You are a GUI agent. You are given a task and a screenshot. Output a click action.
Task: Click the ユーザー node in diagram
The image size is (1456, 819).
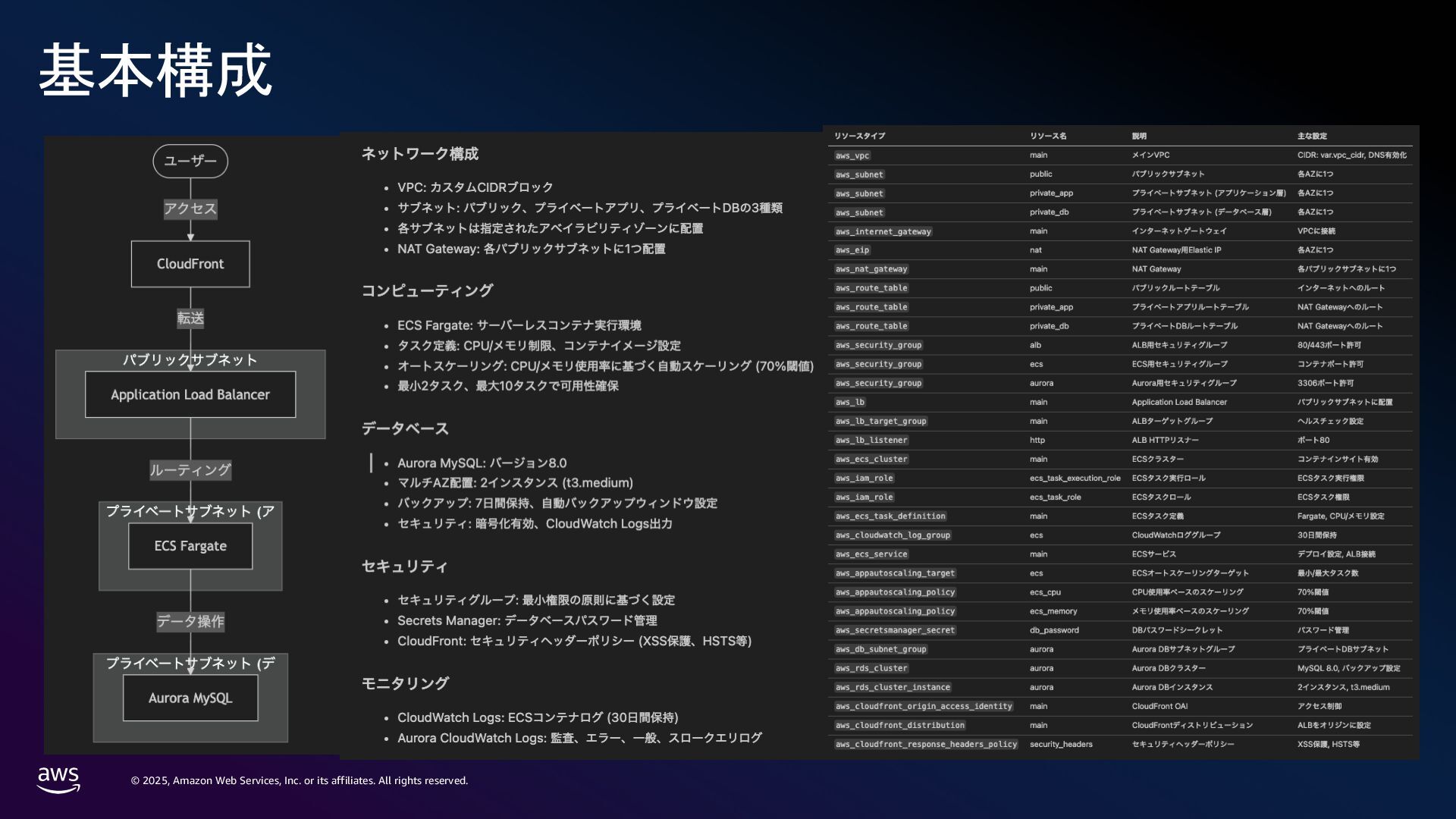tap(190, 161)
